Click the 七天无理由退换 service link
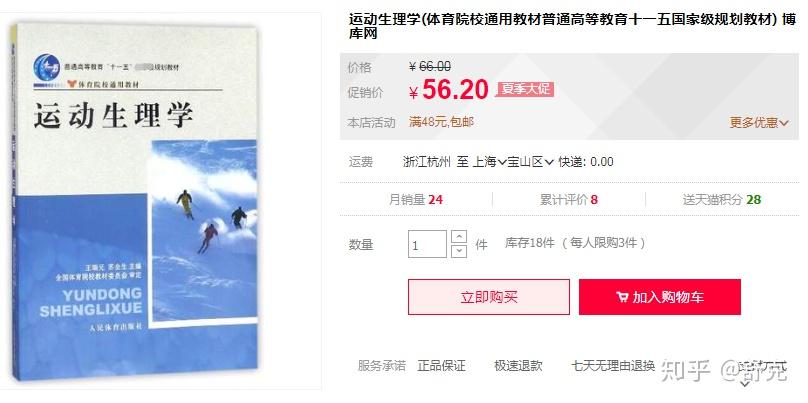 pos(613,366)
